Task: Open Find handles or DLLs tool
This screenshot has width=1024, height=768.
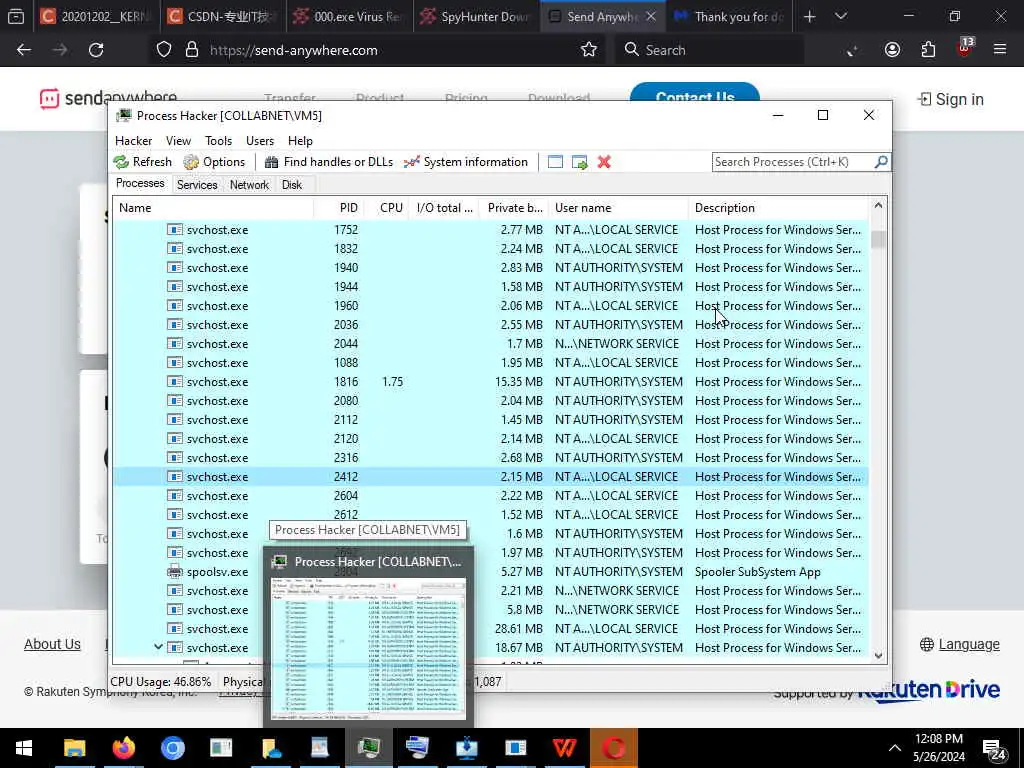Action: tap(328, 162)
